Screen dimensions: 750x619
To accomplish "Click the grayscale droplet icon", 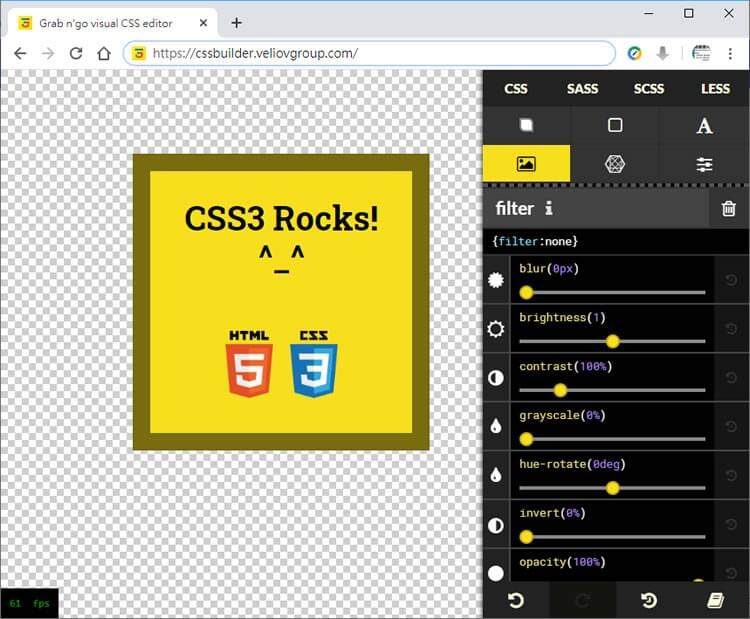I will click(496, 426).
